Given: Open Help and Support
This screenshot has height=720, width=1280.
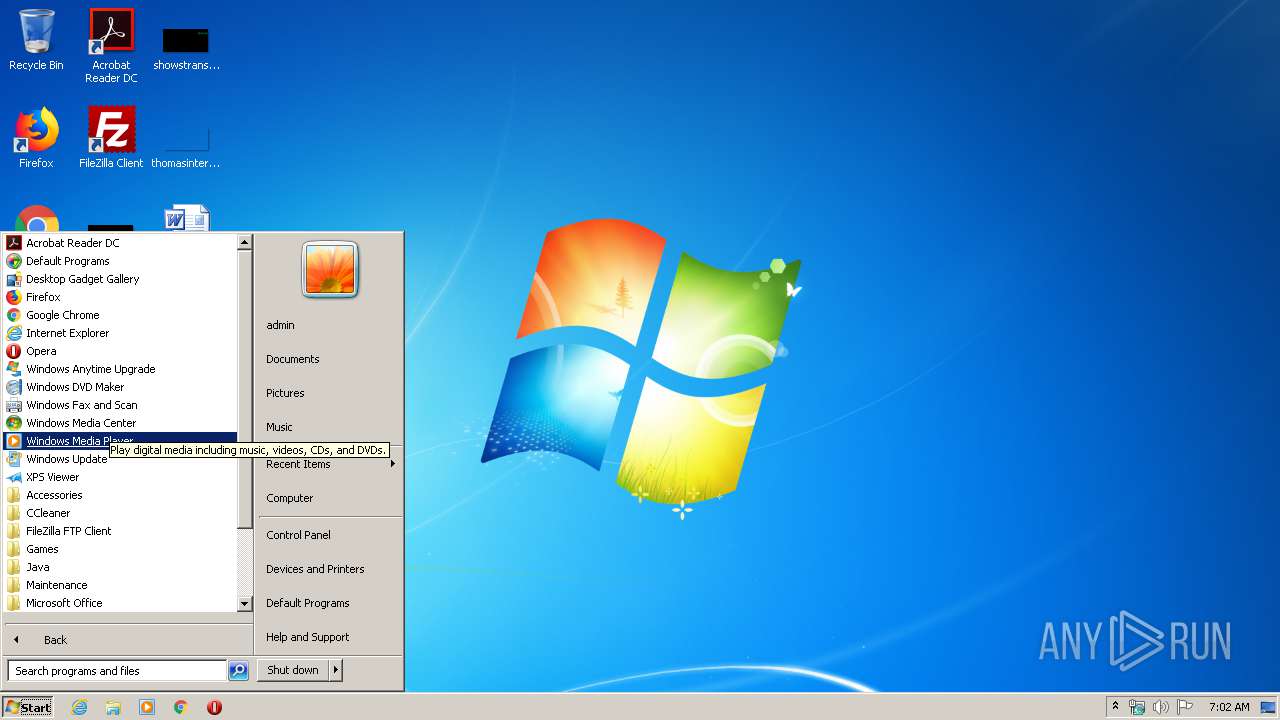Looking at the screenshot, I should click(330, 637).
